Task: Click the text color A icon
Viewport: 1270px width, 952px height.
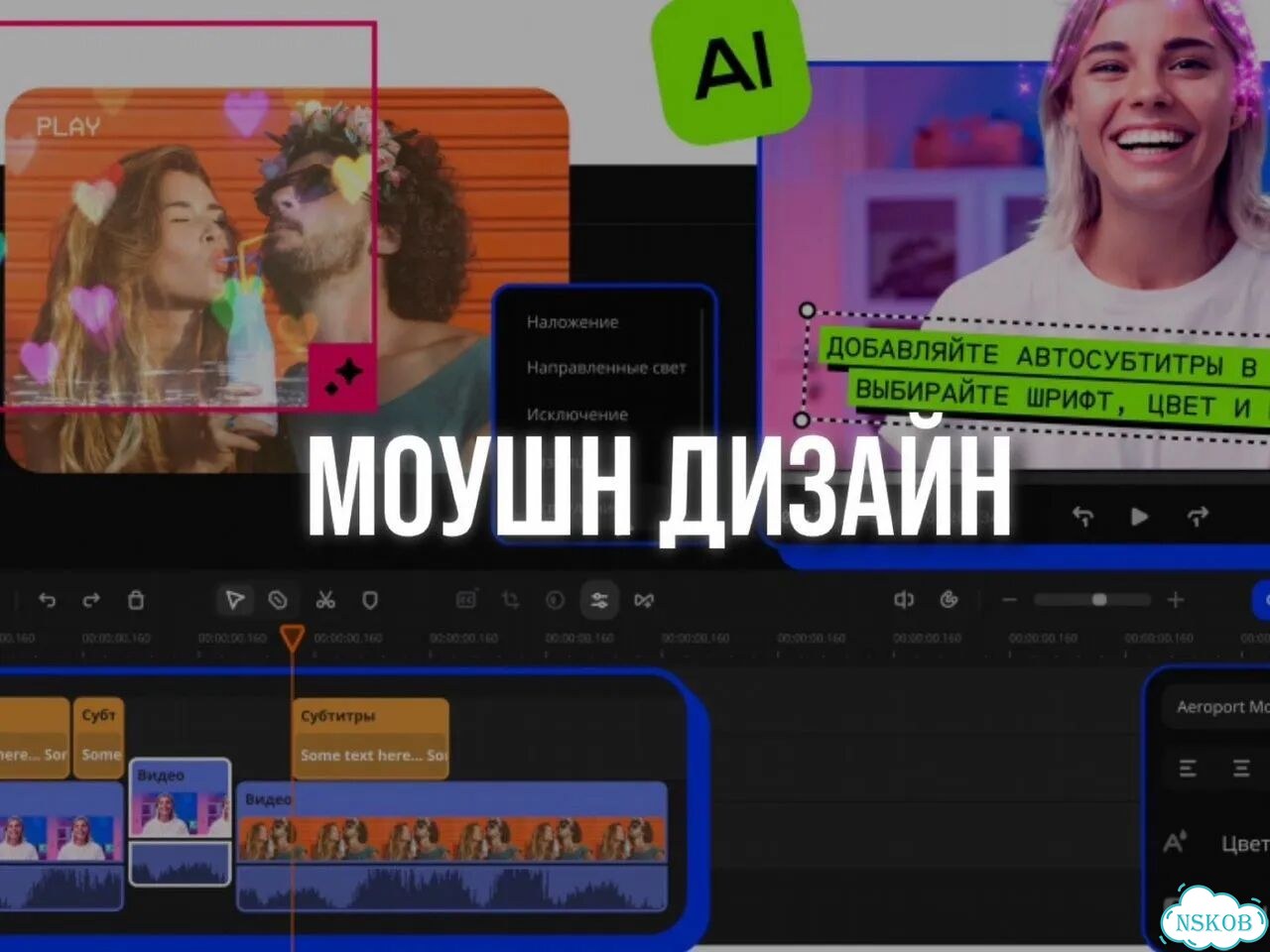Action: pos(1175,843)
